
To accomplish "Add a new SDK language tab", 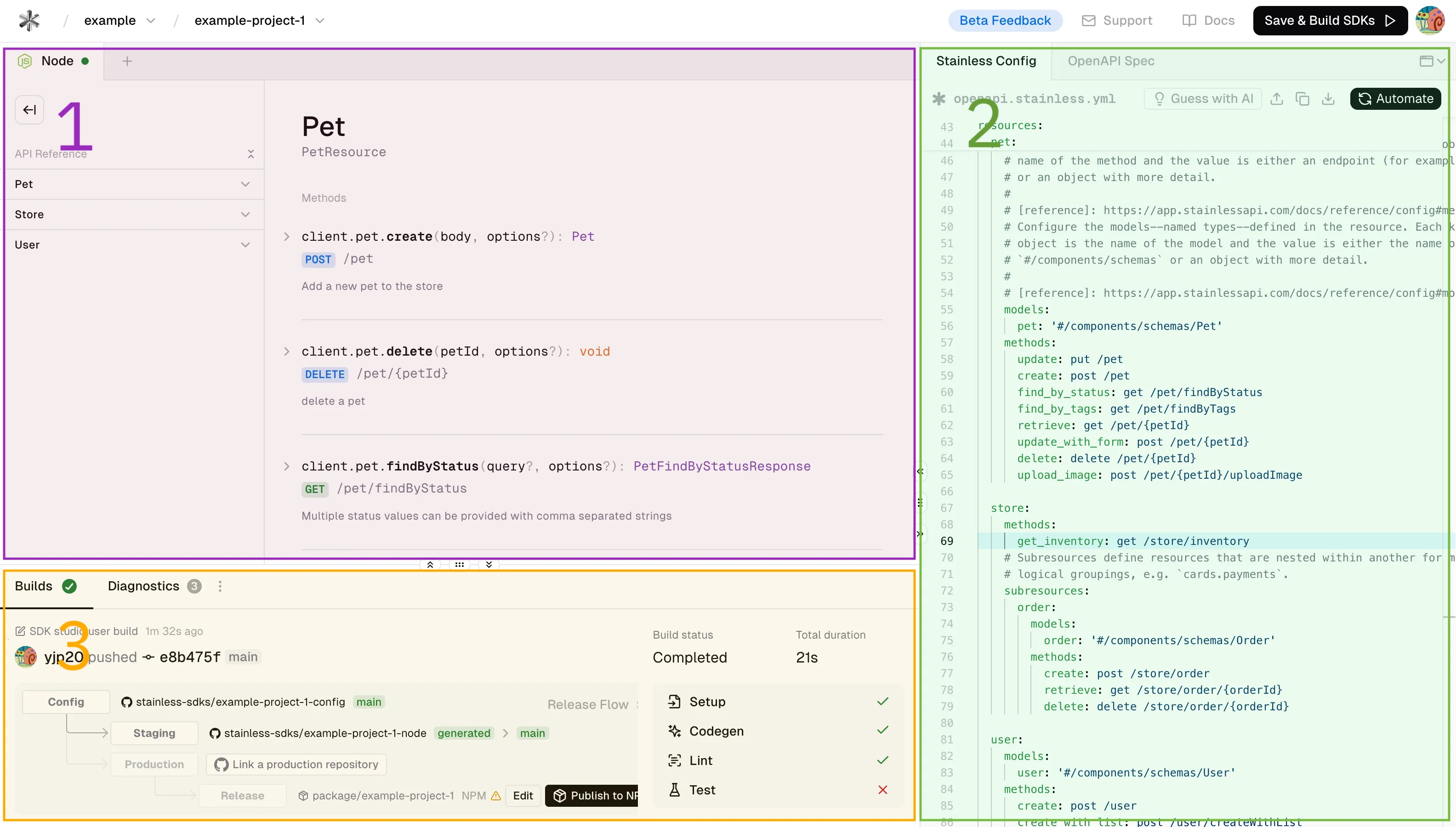I will coord(127,61).
